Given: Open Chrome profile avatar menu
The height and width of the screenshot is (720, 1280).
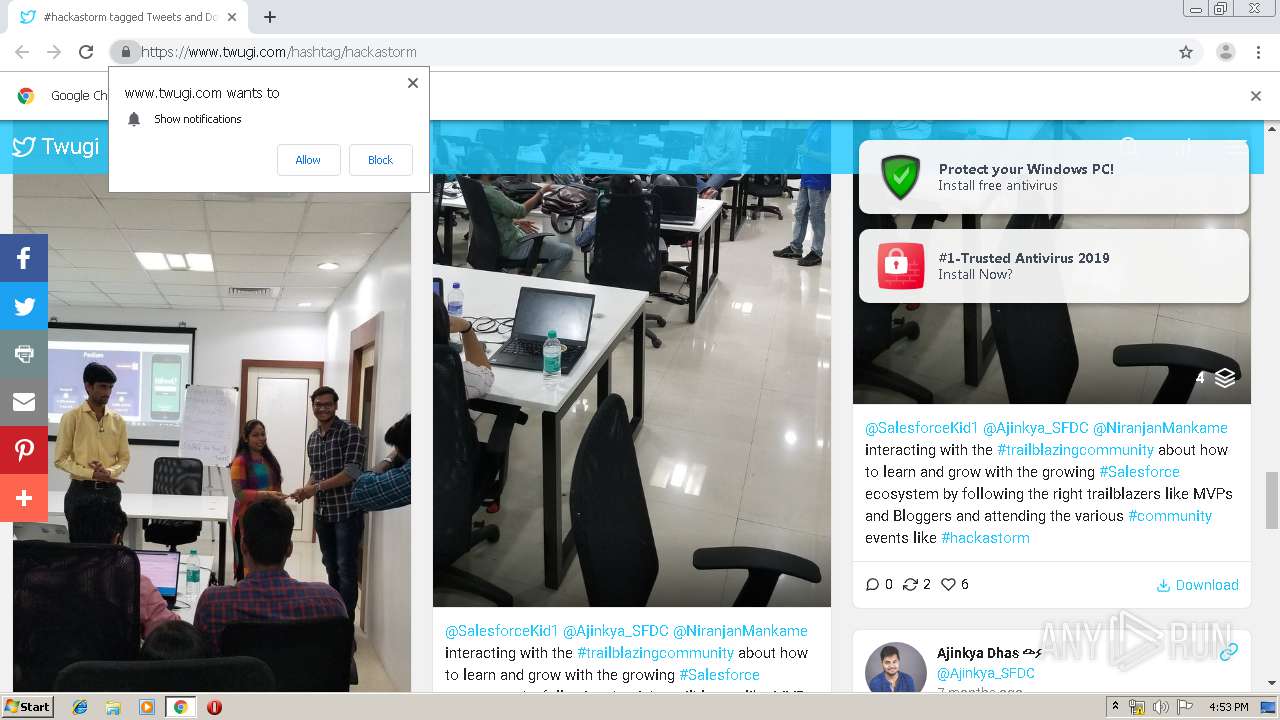Looking at the screenshot, I should [x=1225, y=52].
